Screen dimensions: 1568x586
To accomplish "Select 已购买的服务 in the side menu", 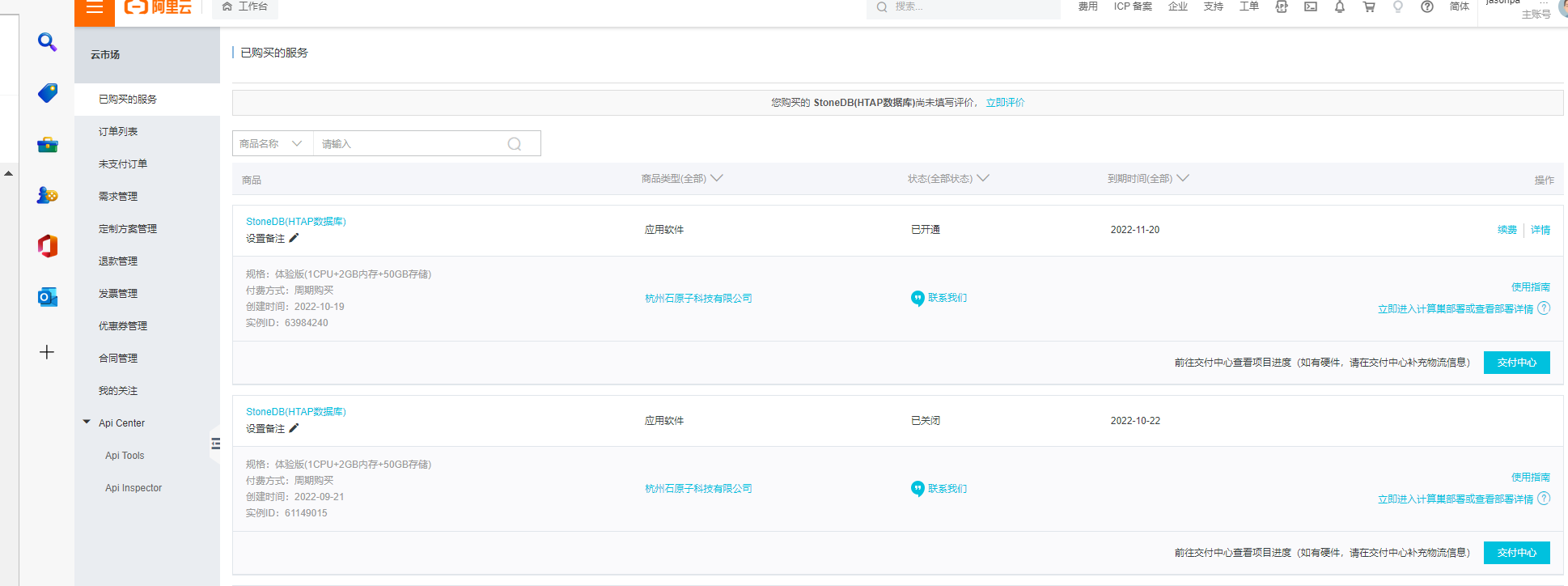I will (x=147, y=100).
